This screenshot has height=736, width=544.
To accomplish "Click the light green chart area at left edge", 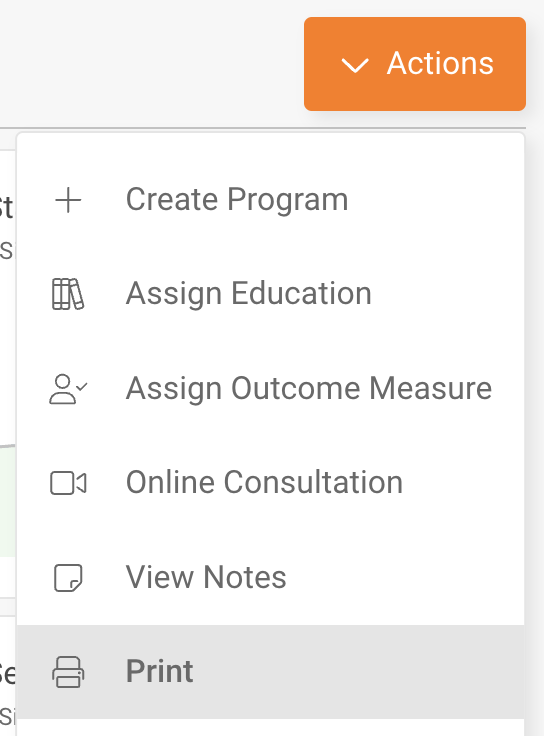I will (x=8, y=500).
